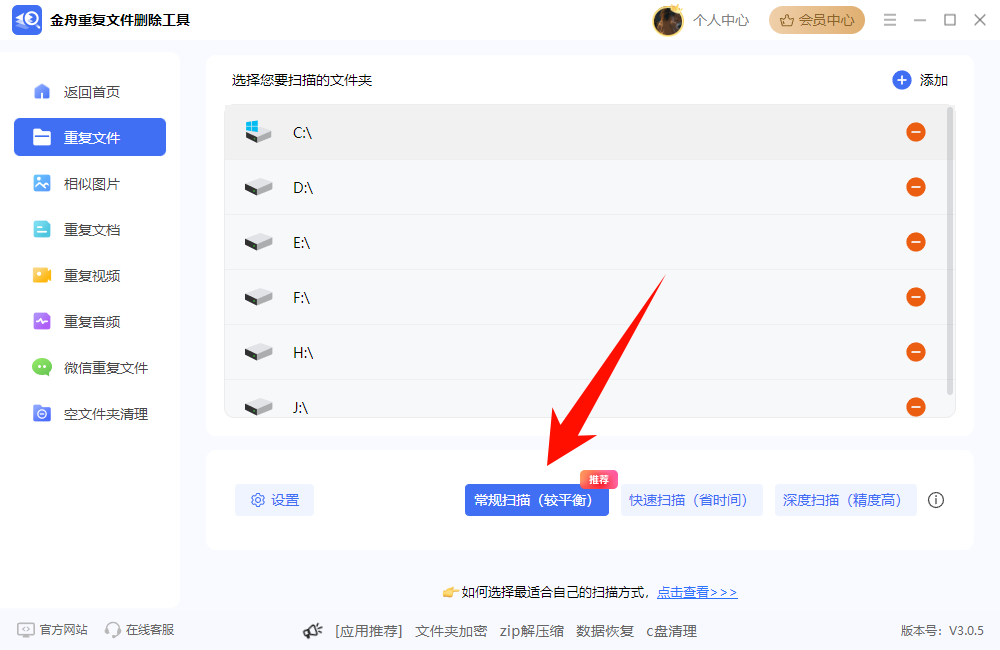Switch to Duplicate Videos (重复视频) tab
Screen dimensions: 1000x650
click(90, 276)
